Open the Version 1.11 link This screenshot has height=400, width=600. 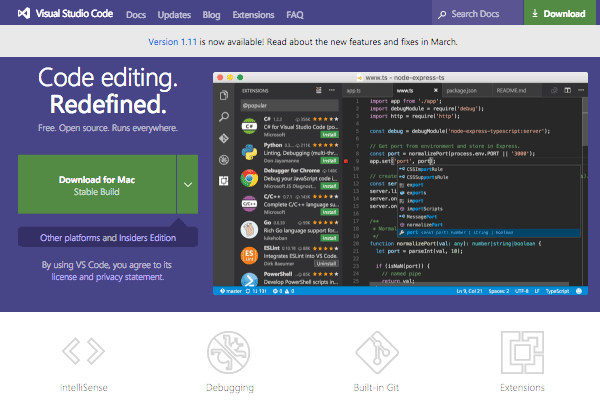point(172,42)
